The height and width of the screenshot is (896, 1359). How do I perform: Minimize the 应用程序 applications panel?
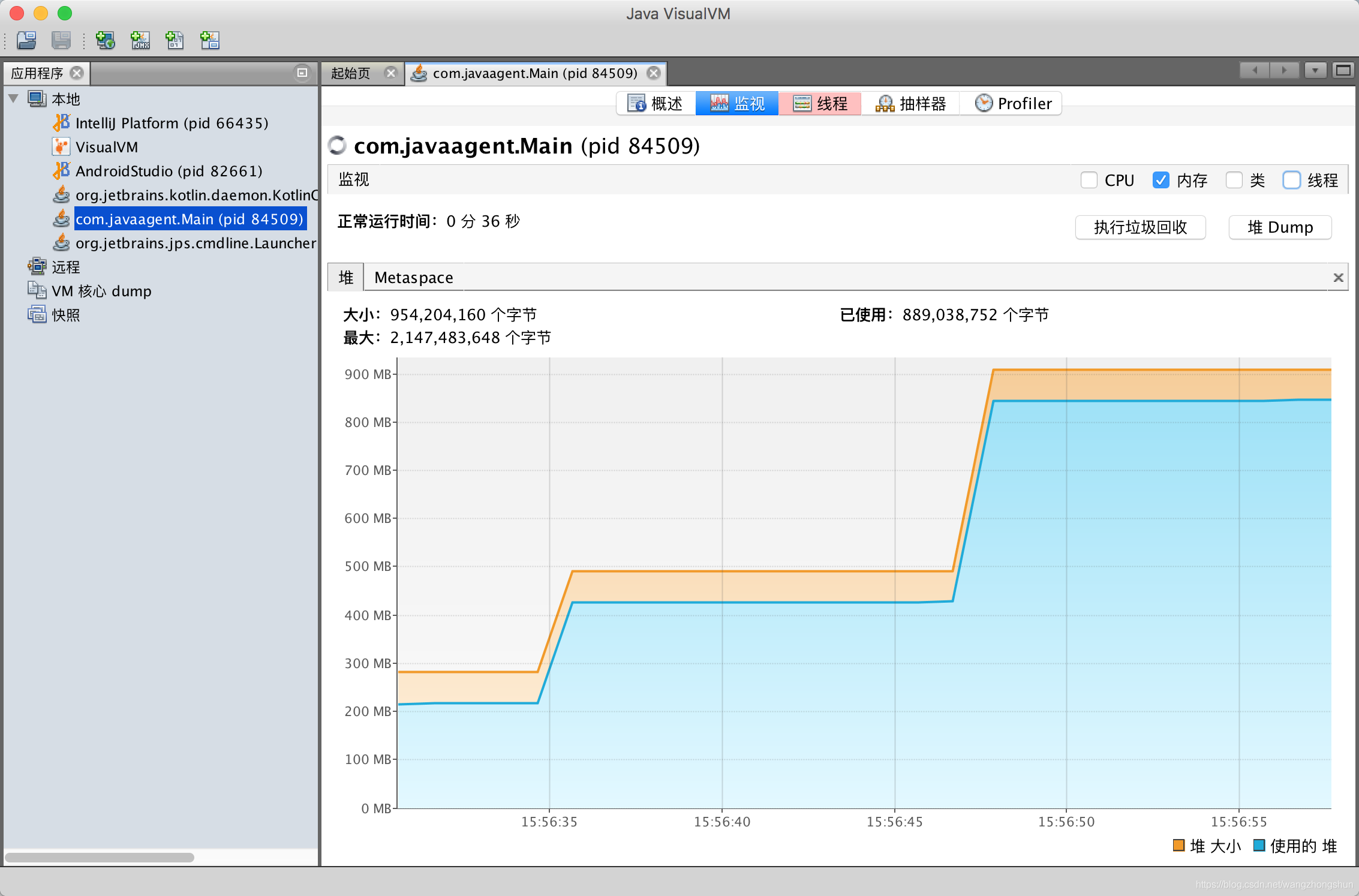pos(302,73)
